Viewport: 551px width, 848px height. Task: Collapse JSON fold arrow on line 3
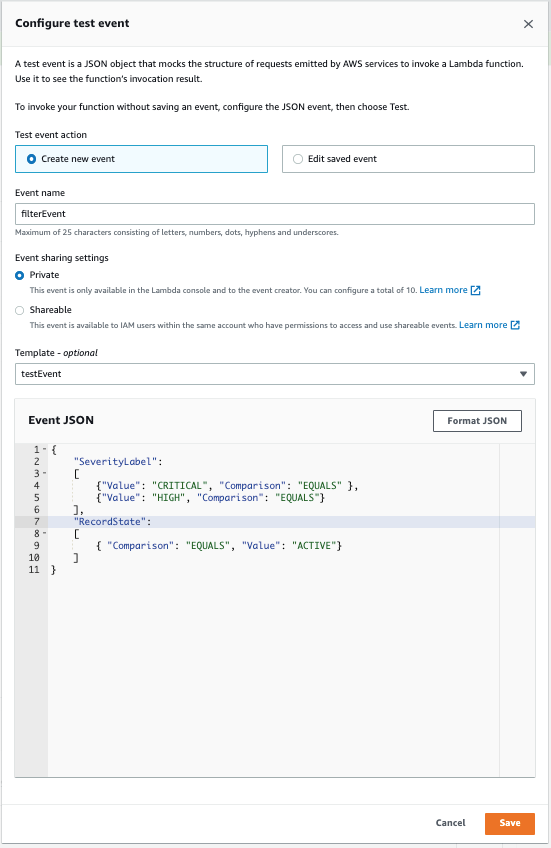pyautogui.click(x=44, y=473)
